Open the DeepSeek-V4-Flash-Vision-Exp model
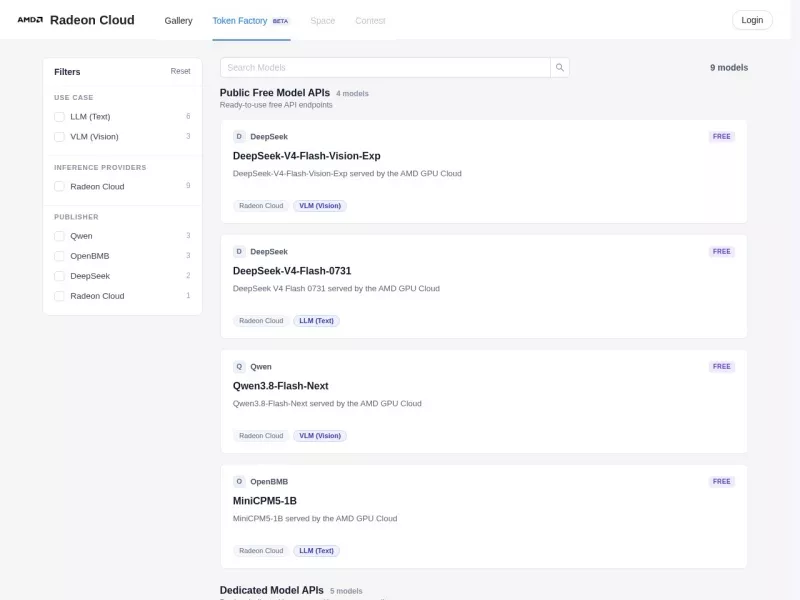Image resolution: width=800 pixels, height=600 pixels. [x=307, y=156]
